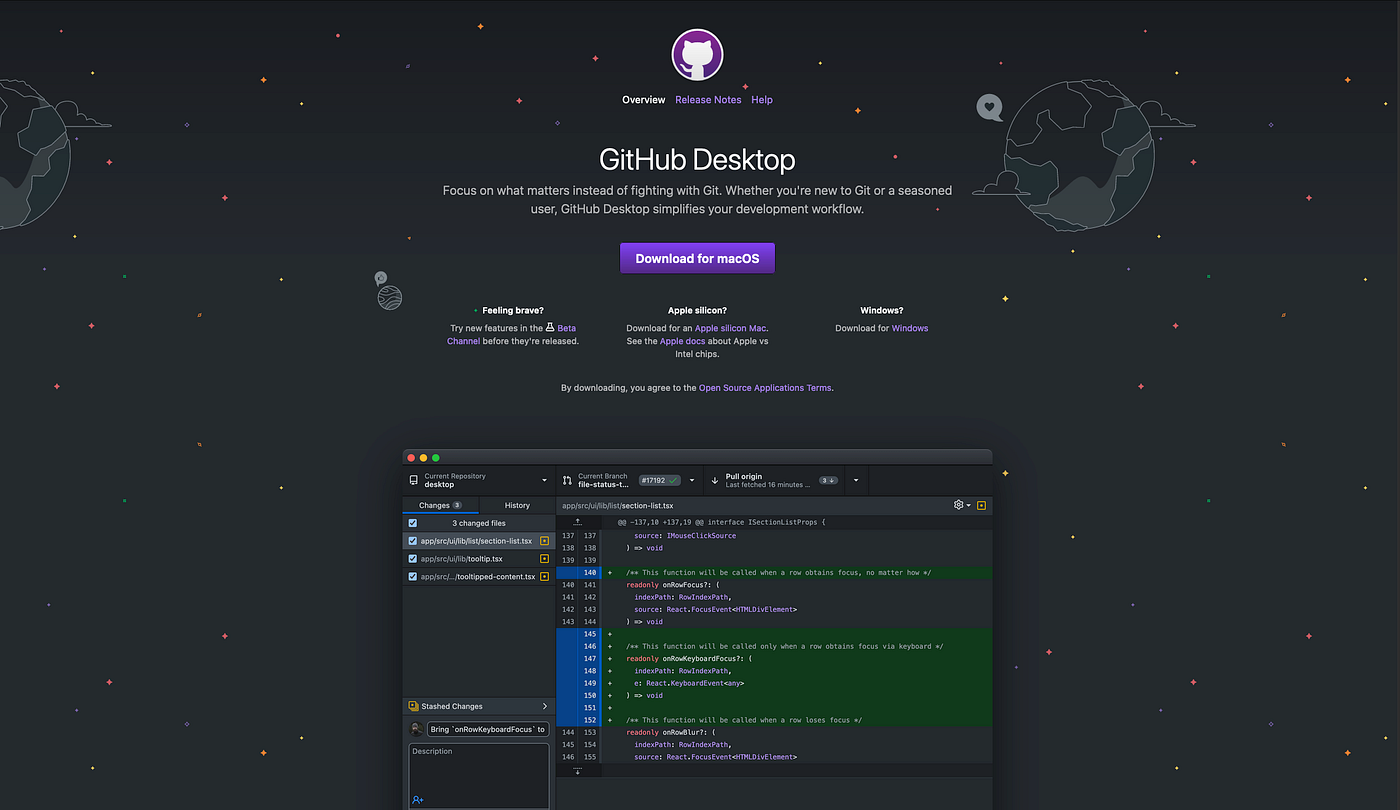This screenshot has height=810, width=1400.
Task: Click the modified status icon for tooltipped-content.tsx
Action: (x=545, y=577)
